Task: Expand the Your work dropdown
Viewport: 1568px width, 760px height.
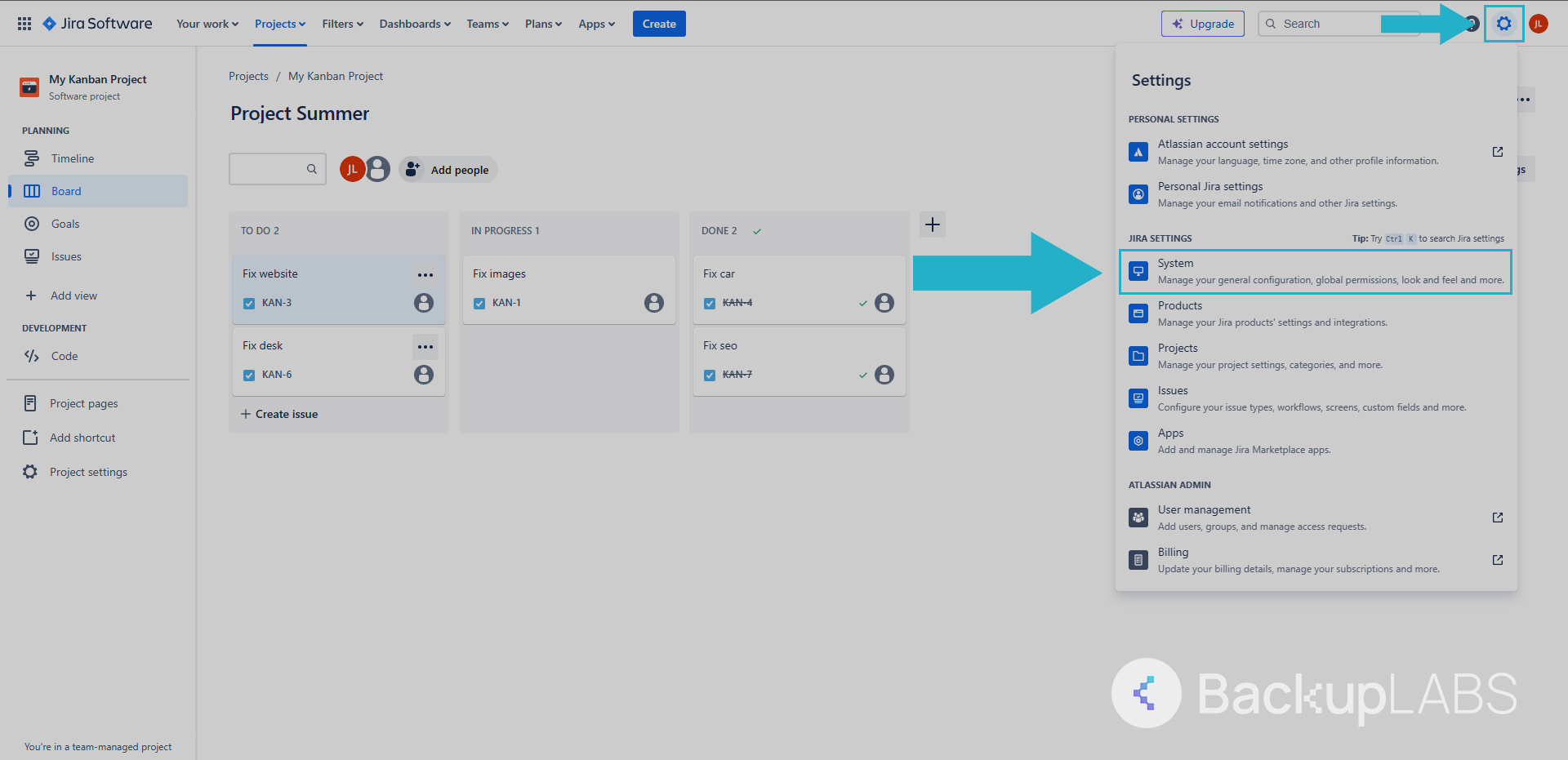Action: (207, 24)
